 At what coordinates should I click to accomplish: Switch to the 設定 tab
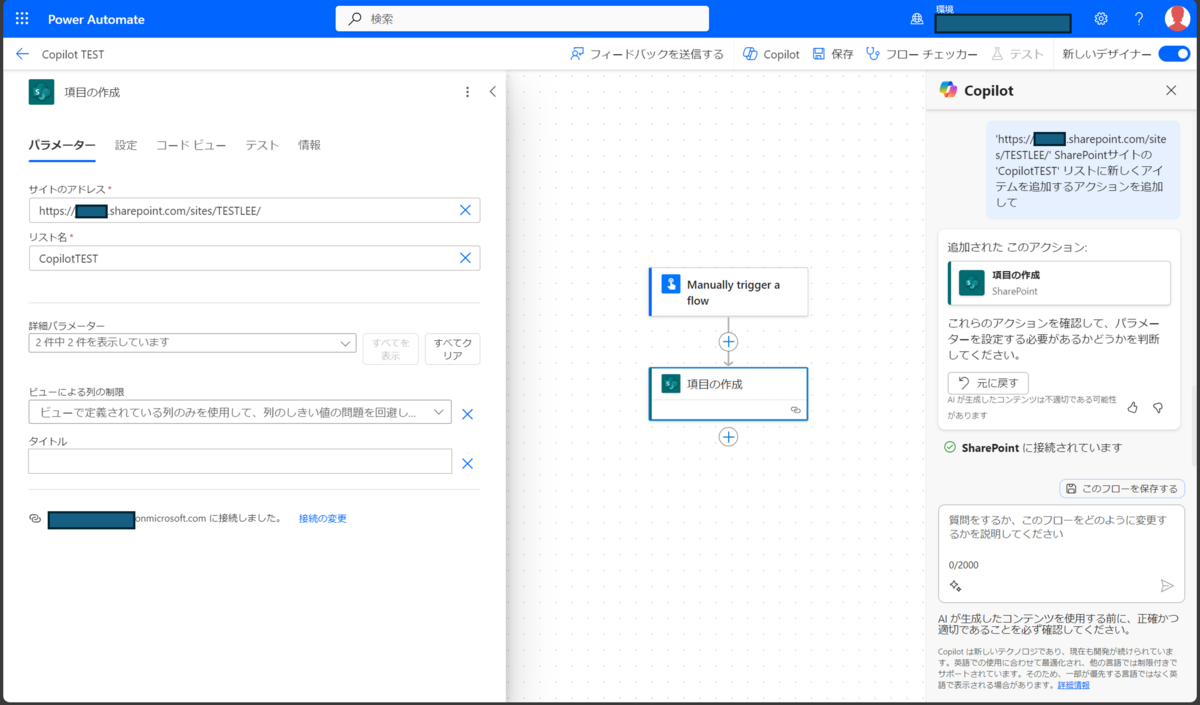[x=126, y=145]
